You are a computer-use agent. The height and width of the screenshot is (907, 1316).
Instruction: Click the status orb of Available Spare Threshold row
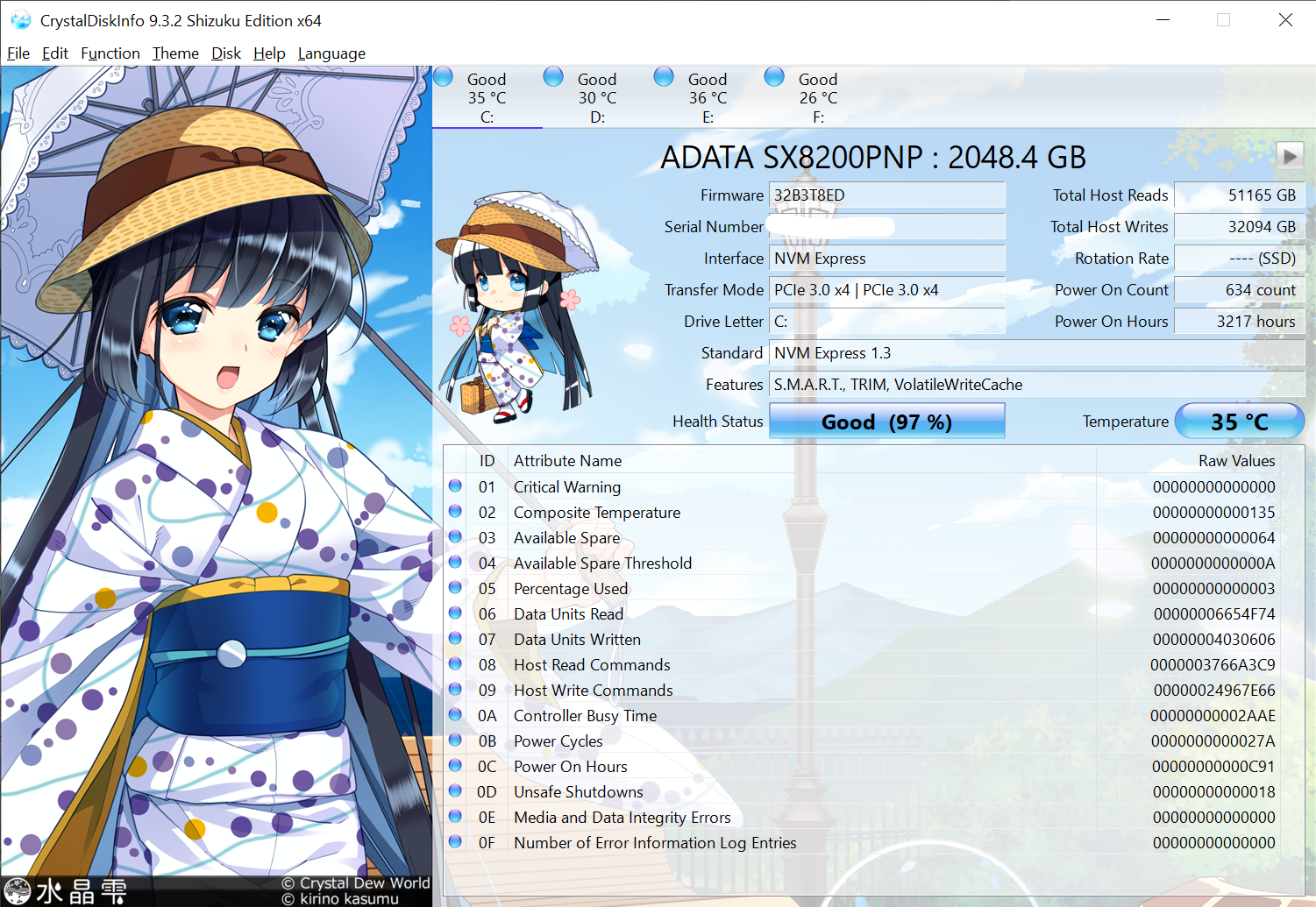click(x=455, y=562)
